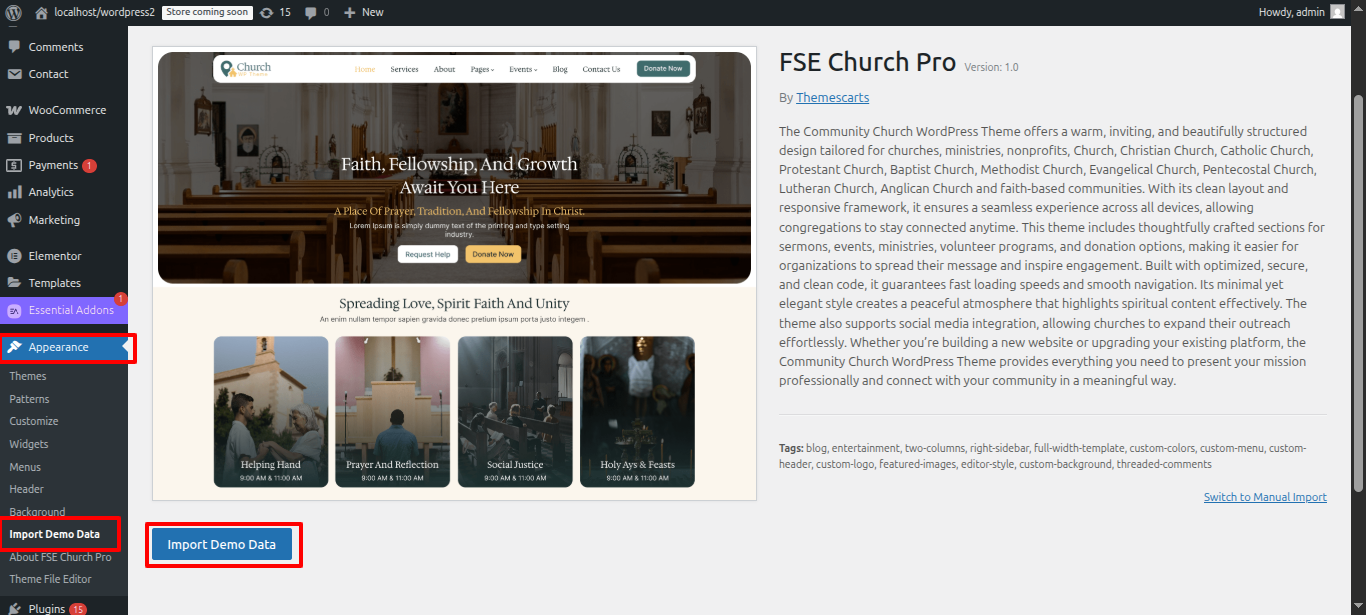1366x615 pixels.
Task: Click the Essential Addons icon
Action: pyautogui.click(x=14, y=310)
